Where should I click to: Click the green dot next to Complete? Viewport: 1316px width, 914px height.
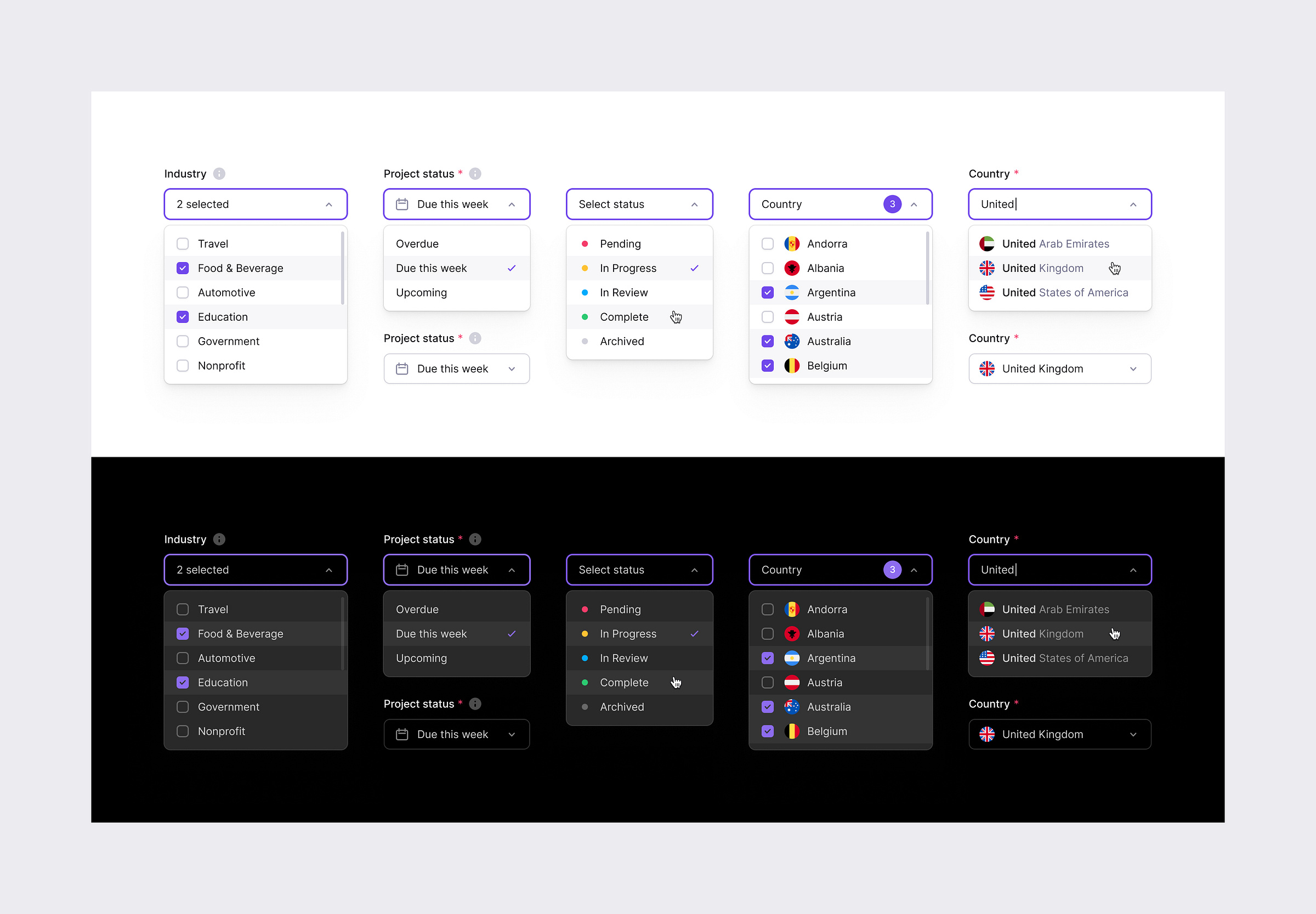(585, 317)
